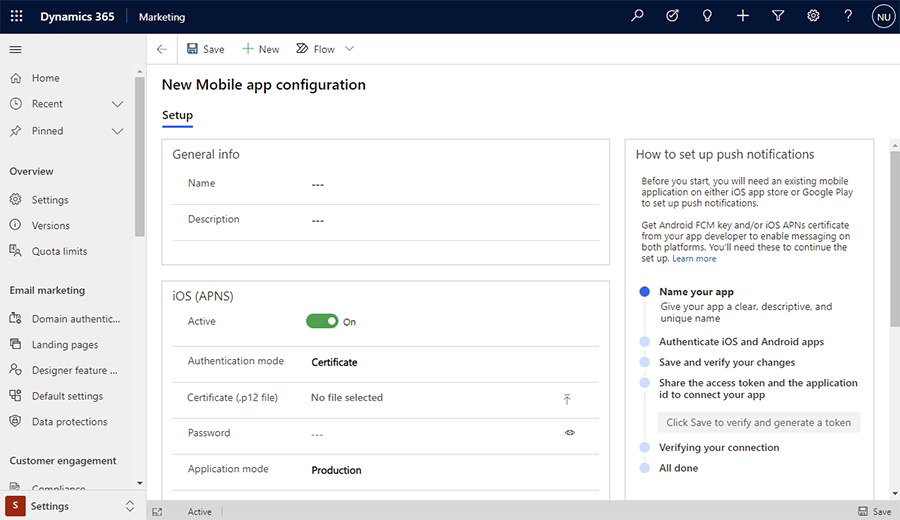Collapse the hamburger navigation menu
The height and width of the screenshot is (520, 900).
point(15,49)
